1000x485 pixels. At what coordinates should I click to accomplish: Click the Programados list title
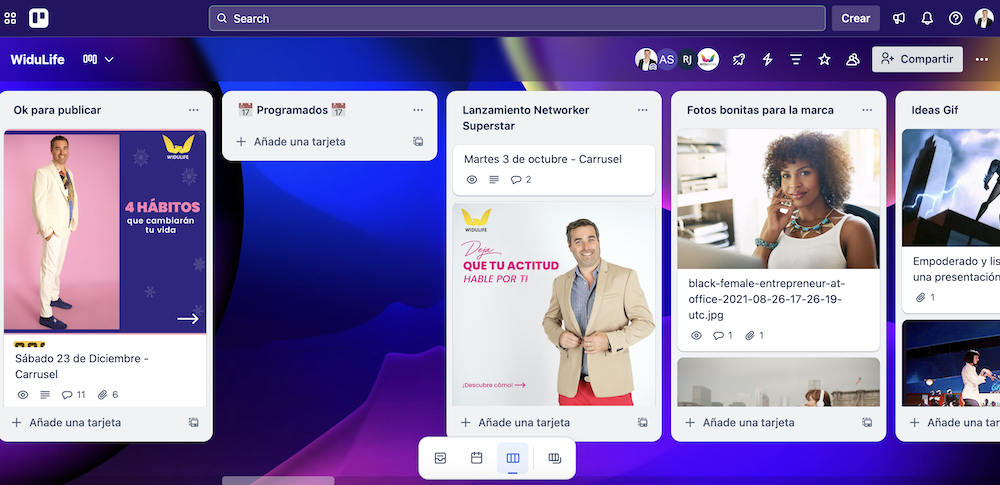(x=292, y=110)
